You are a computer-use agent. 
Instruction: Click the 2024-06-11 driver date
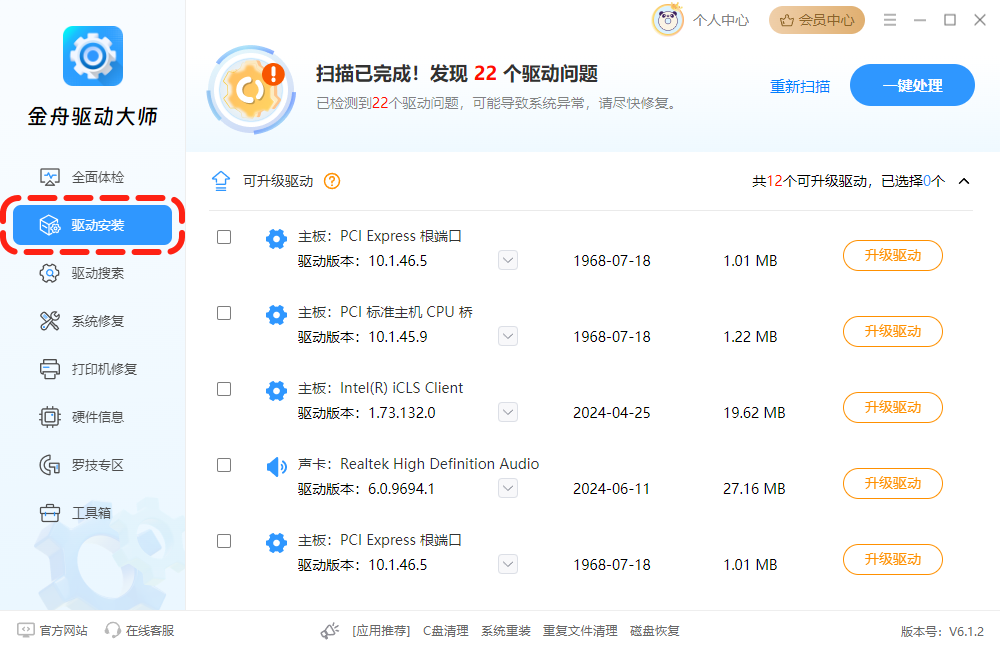click(x=612, y=489)
